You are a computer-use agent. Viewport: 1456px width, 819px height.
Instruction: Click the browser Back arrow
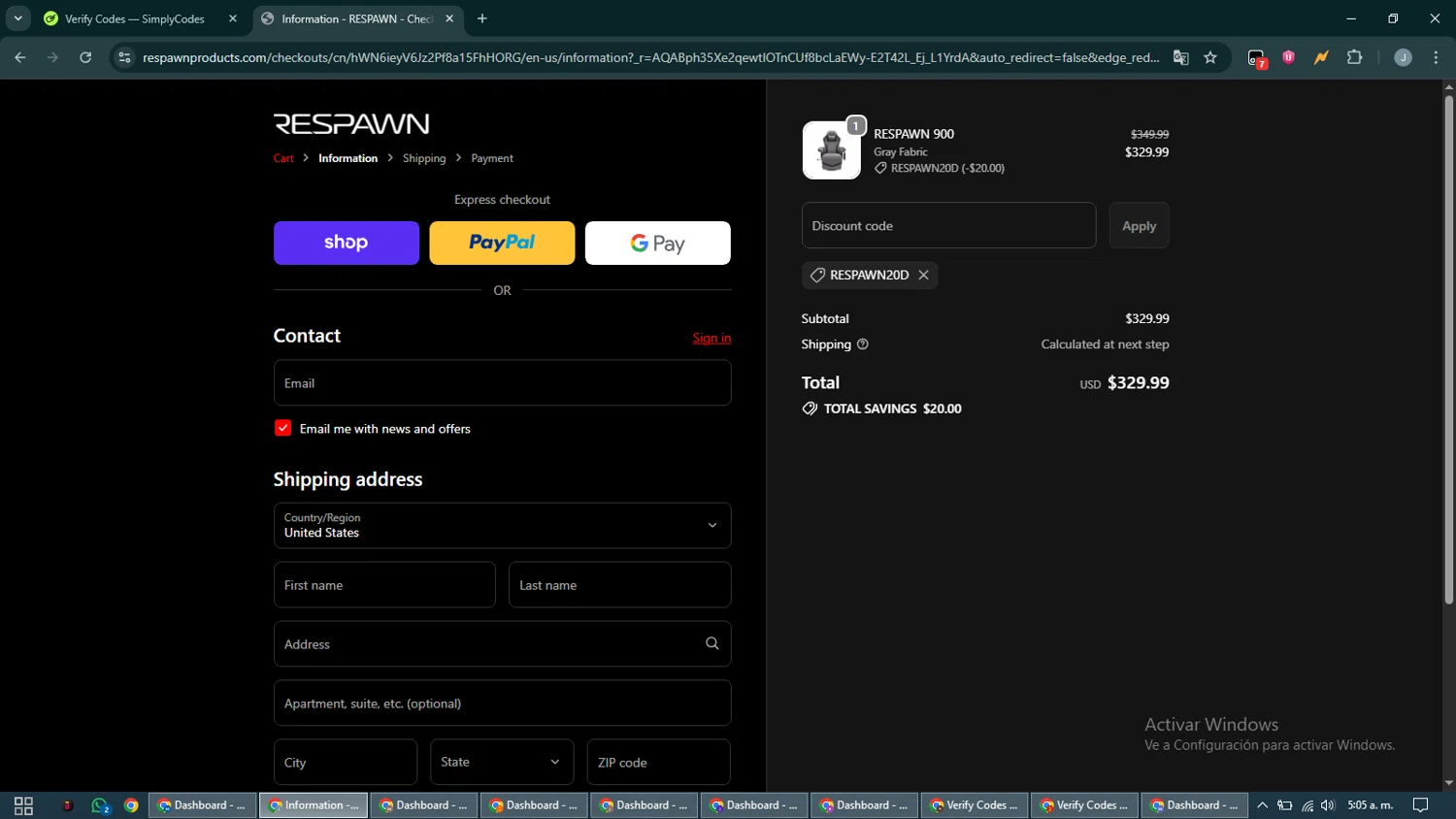(20, 57)
